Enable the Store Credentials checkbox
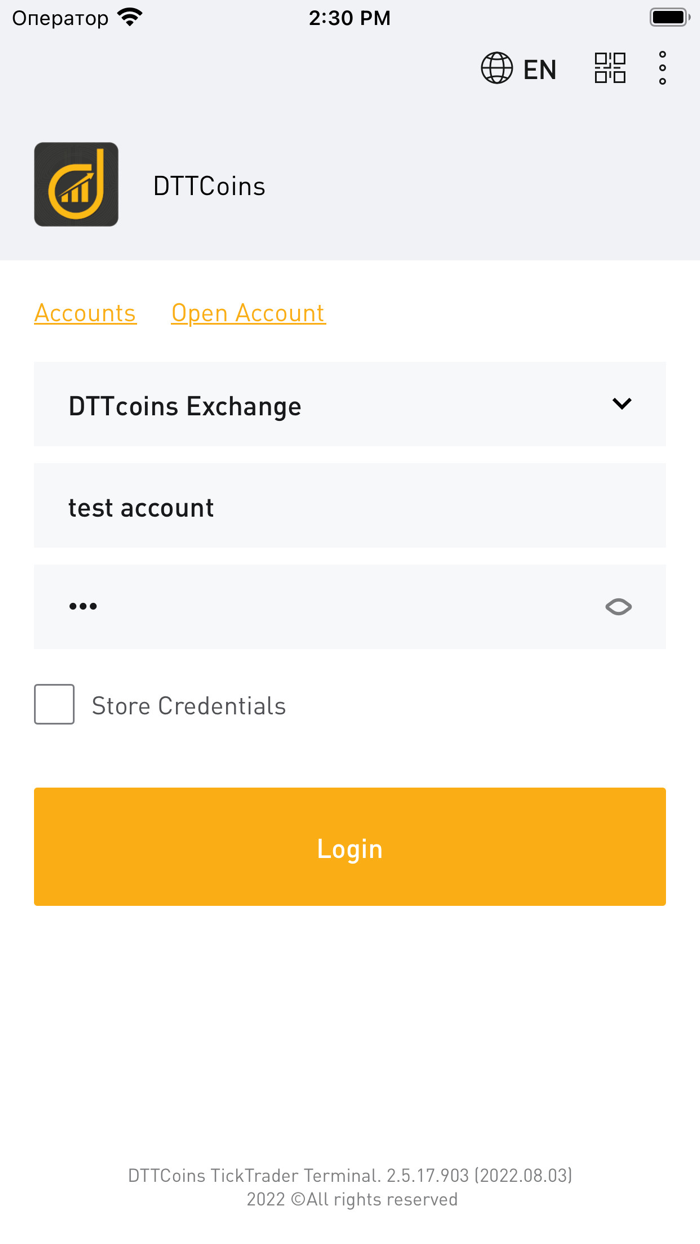Image resolution: width=700 pixels, height=1244 pixels. [x=54, y=704]
